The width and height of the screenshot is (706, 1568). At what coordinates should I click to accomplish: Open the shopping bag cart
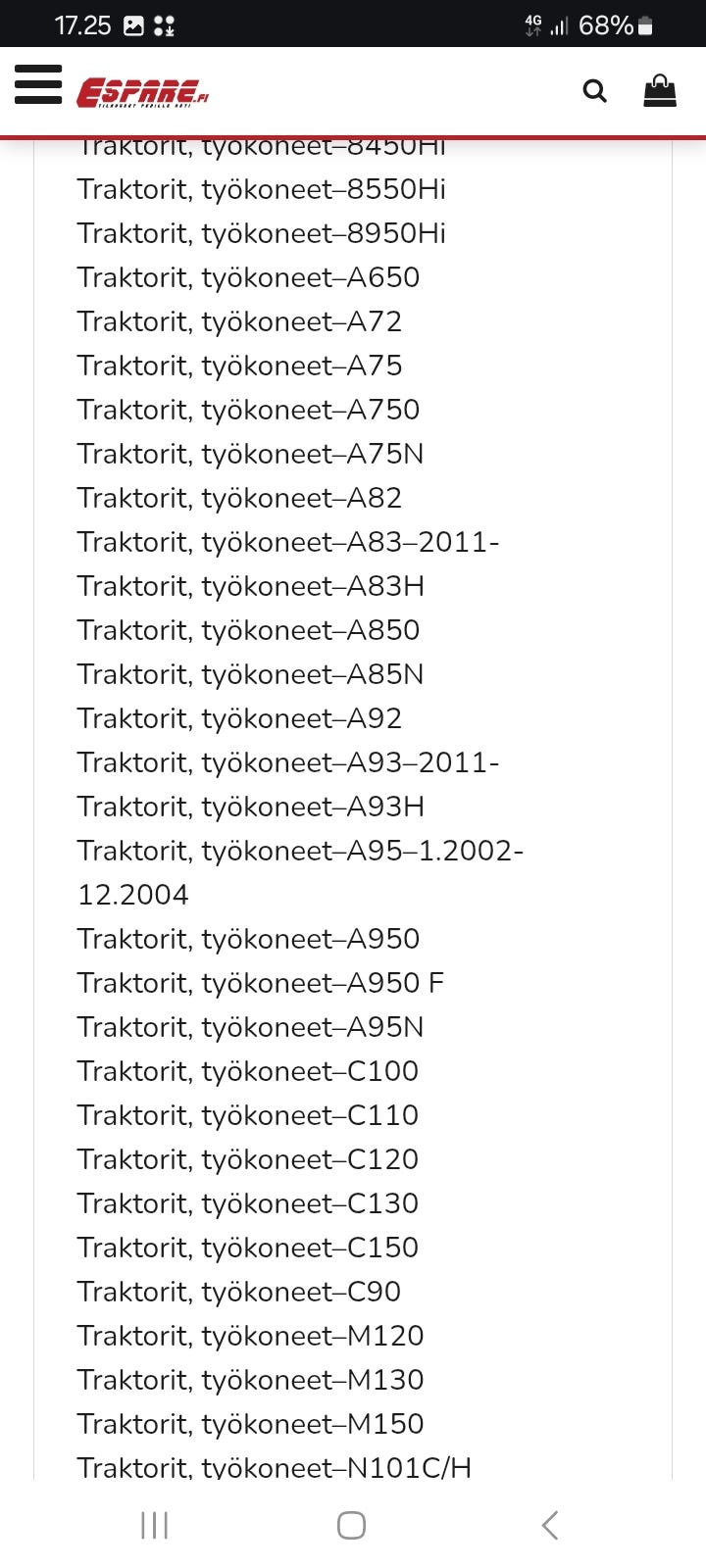pos(660,91)
